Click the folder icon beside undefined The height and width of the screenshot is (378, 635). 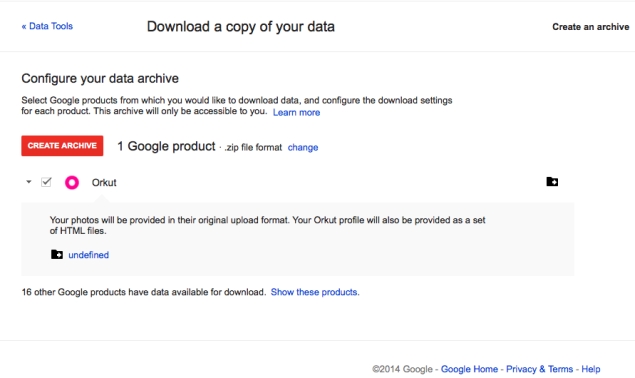click(57, 254)
